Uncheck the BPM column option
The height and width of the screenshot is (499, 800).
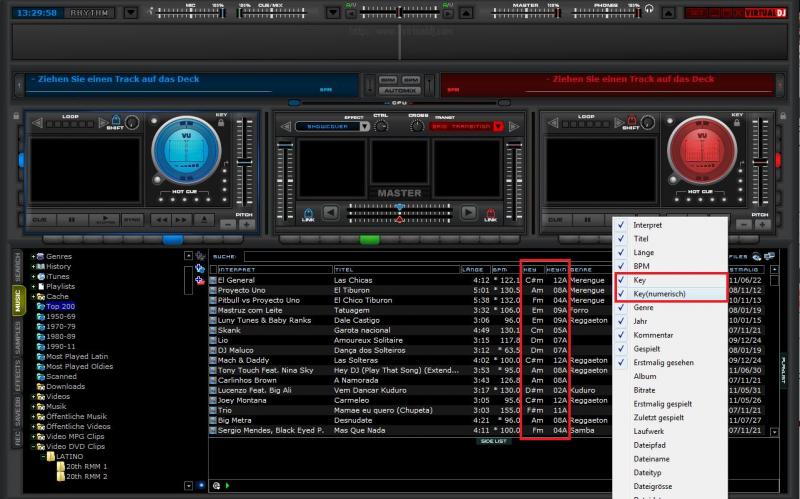671,266
